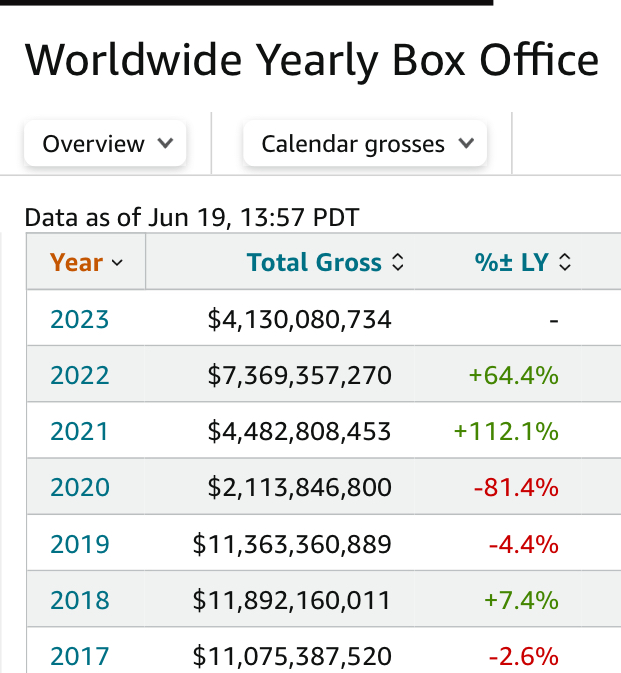621x673 pixels.
Task: Click the $7,369,357,270 gross cell
Action: pyautogui.click(x=299, y=376)
